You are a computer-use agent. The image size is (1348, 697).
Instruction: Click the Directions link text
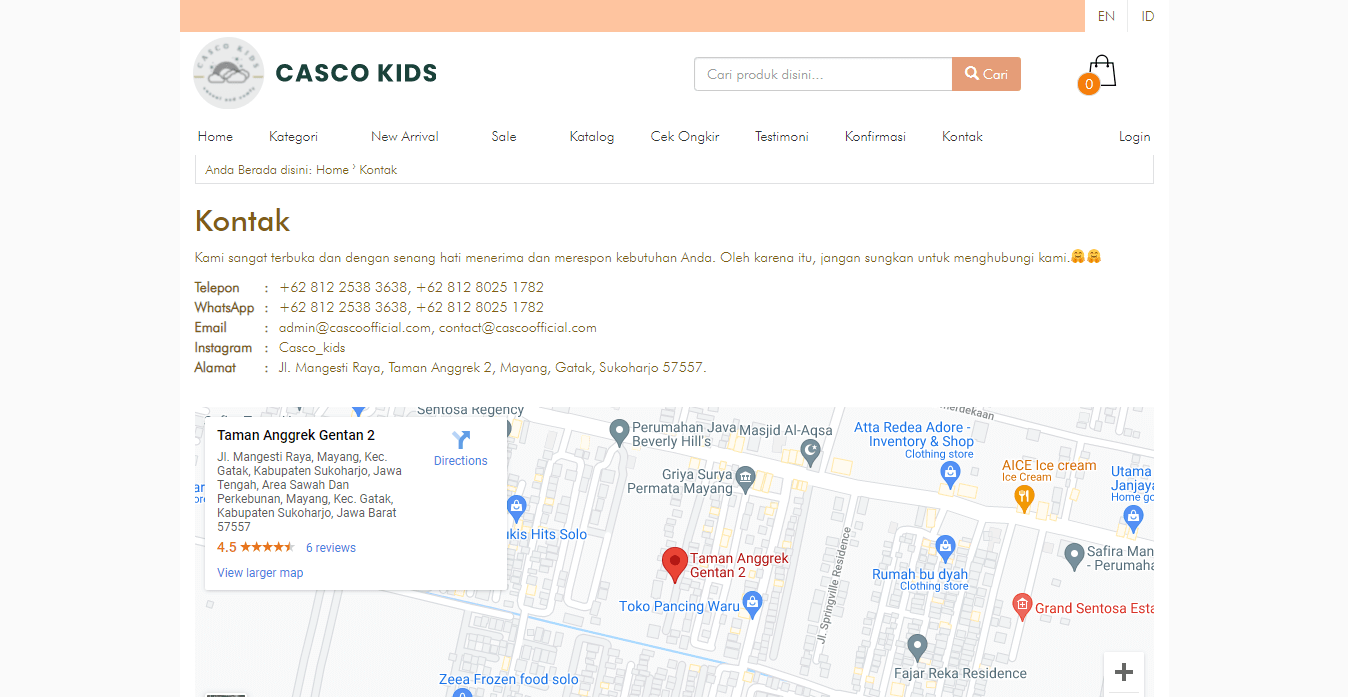pyautogui.click(x=461, y=461)
